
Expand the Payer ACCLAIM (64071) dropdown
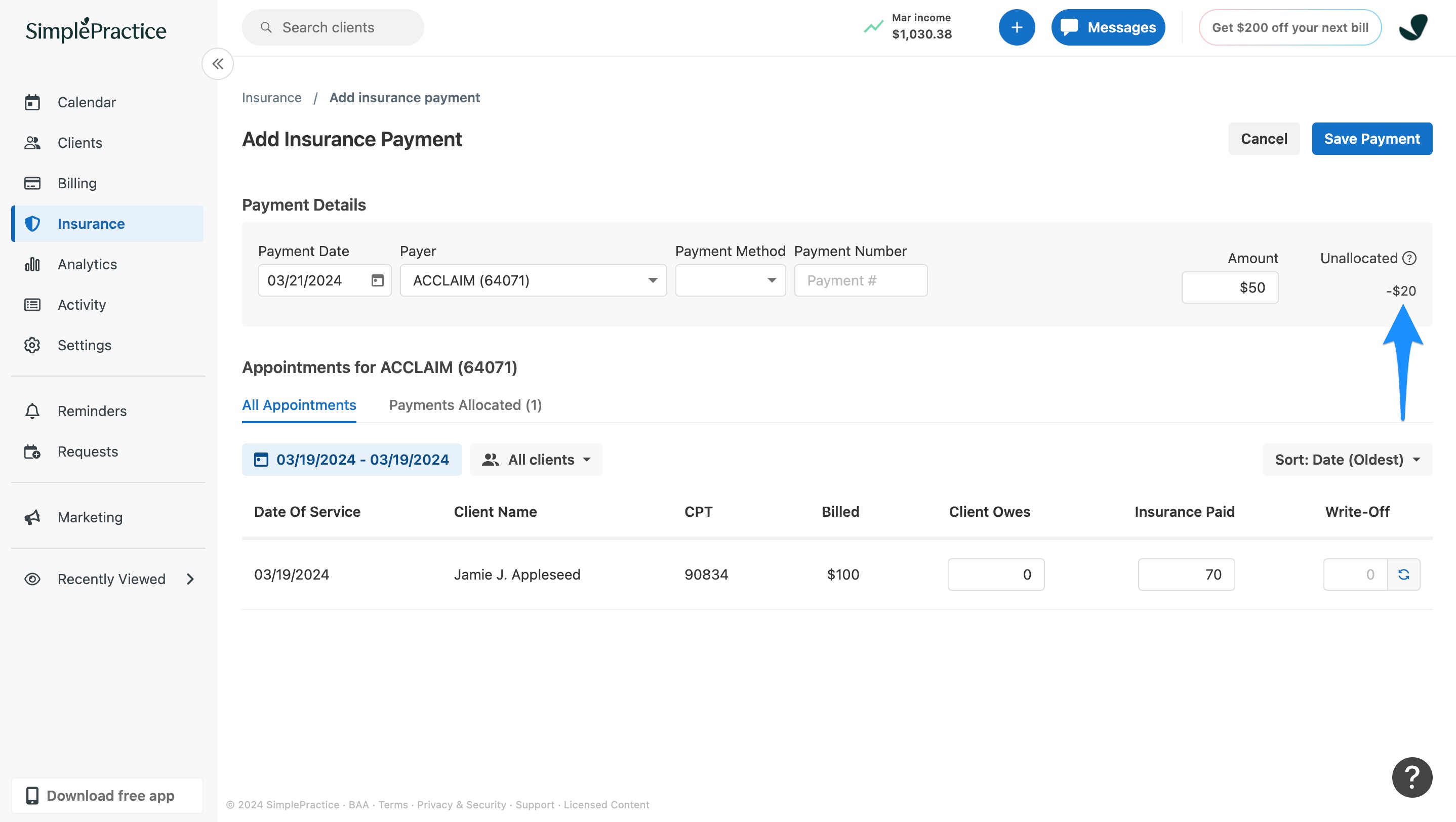coord(533,280)
